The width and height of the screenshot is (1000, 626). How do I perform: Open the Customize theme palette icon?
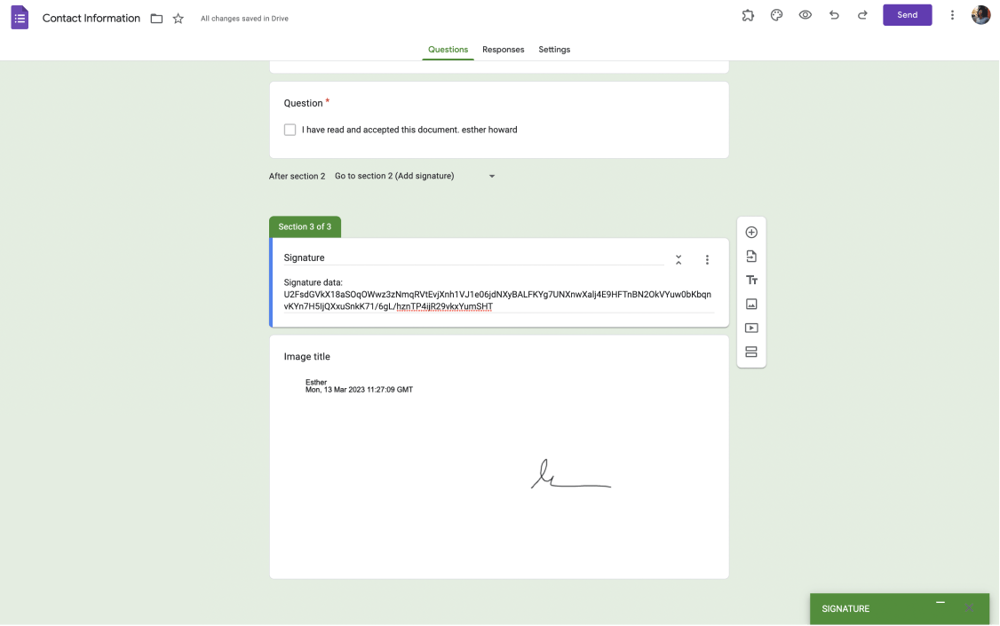pyautogui.click(x=776, y=15)
